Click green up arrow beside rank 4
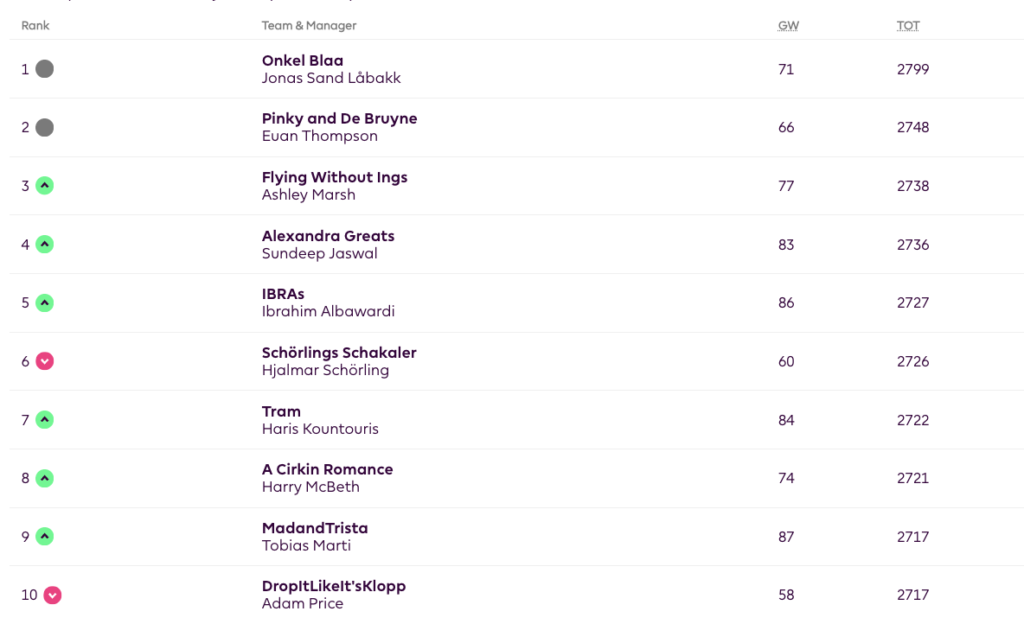The image size is (1024, 624). (44, 244)
